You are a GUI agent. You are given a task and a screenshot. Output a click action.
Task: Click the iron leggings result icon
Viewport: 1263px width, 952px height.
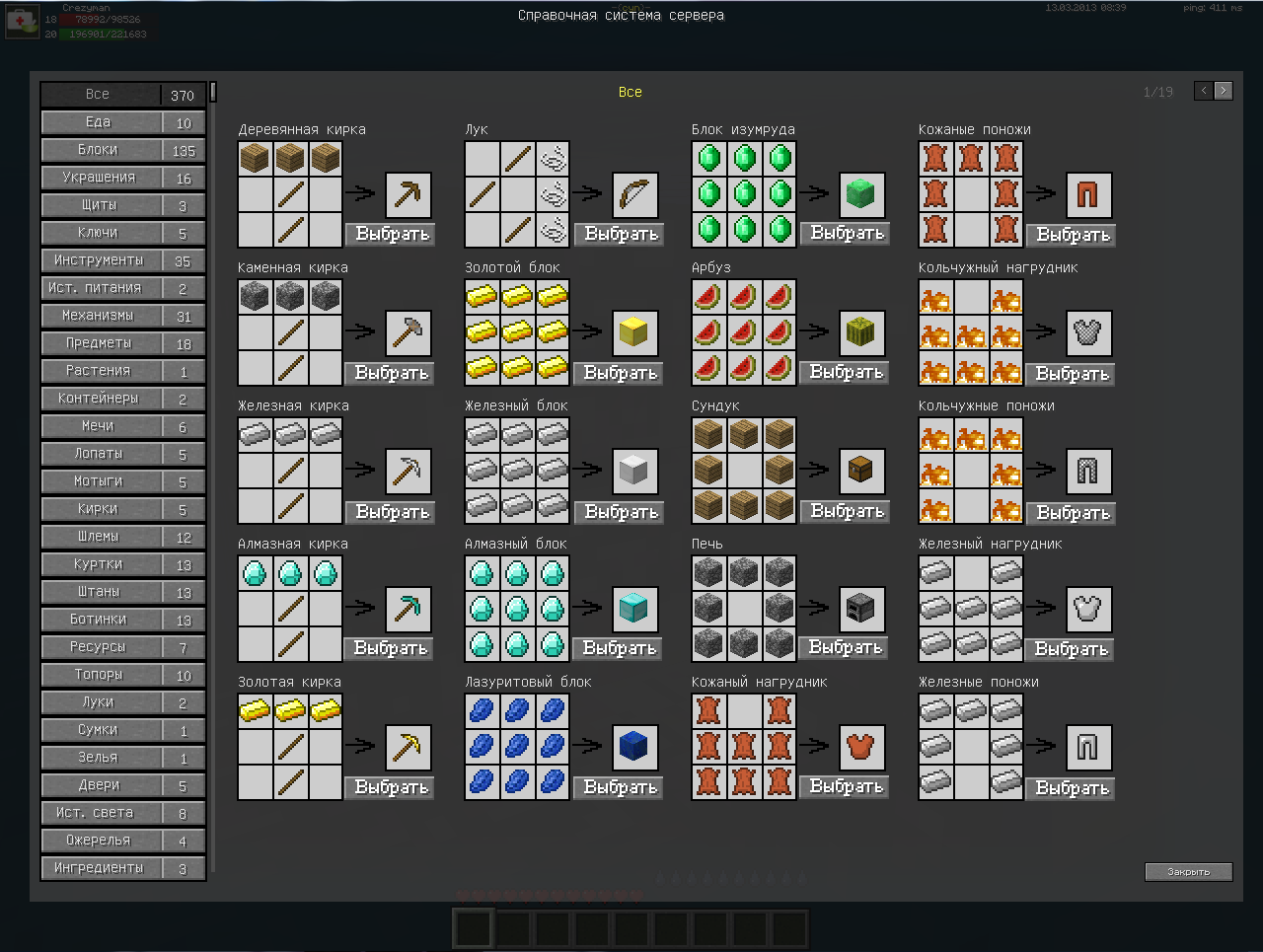coord(1088,748)
